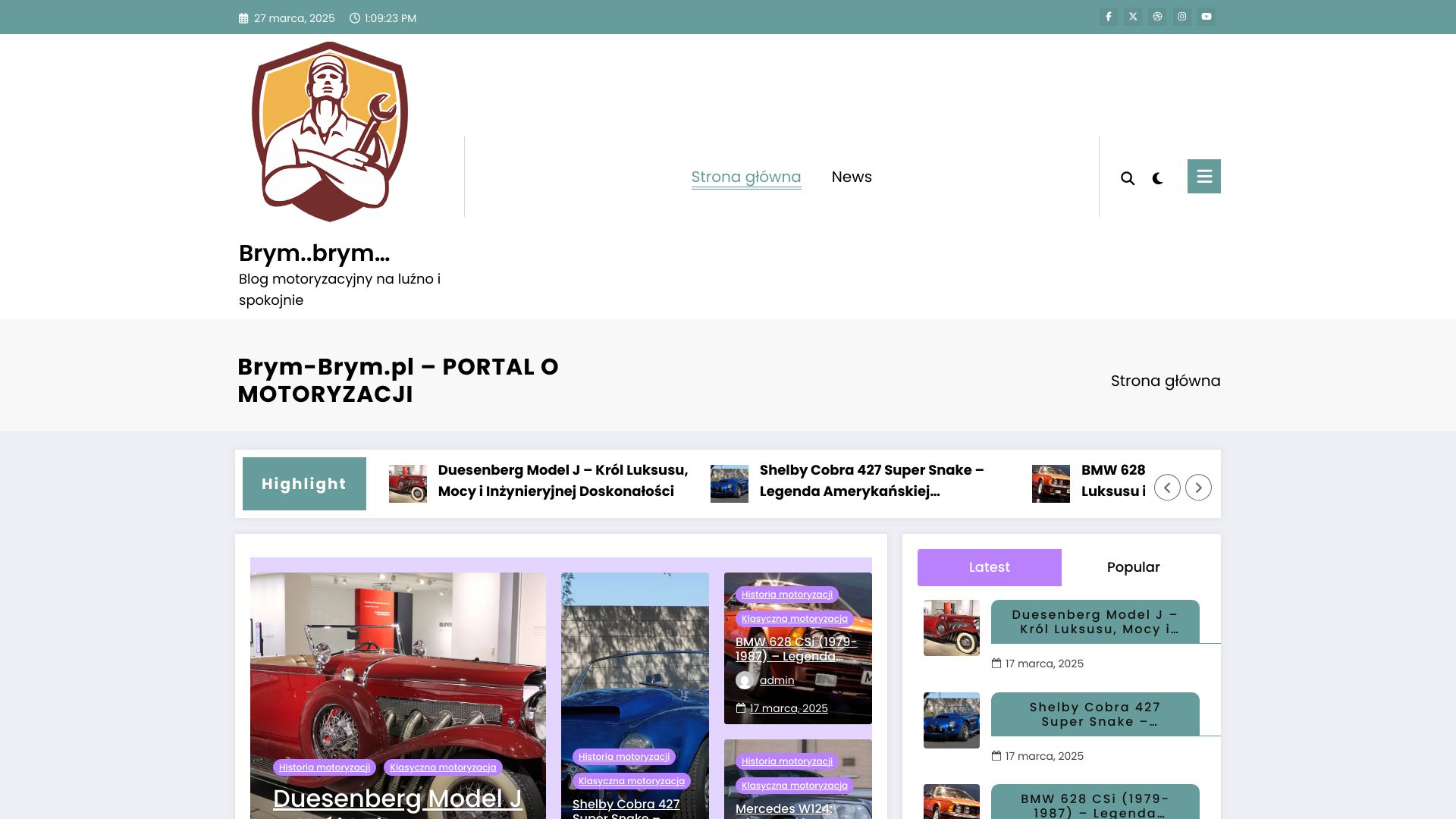Click the blog tagline 'Blog motoryzacyjny na luźno'
The width and height of the screenshot is (1456, 819).
340,290
